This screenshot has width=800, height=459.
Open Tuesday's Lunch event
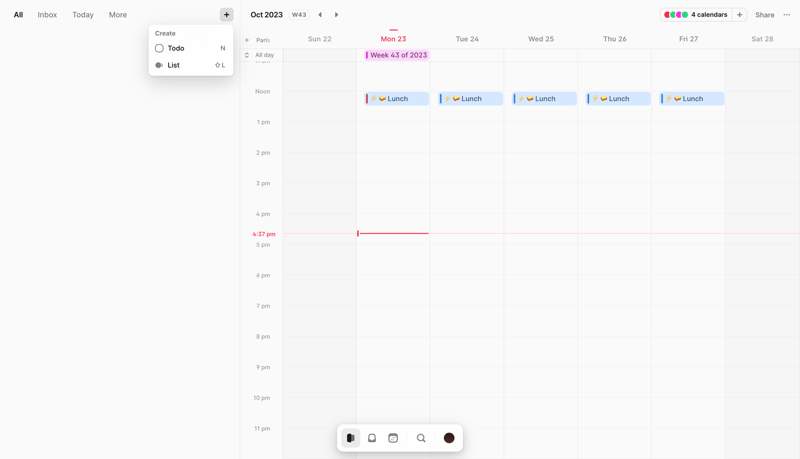point(470,98)
